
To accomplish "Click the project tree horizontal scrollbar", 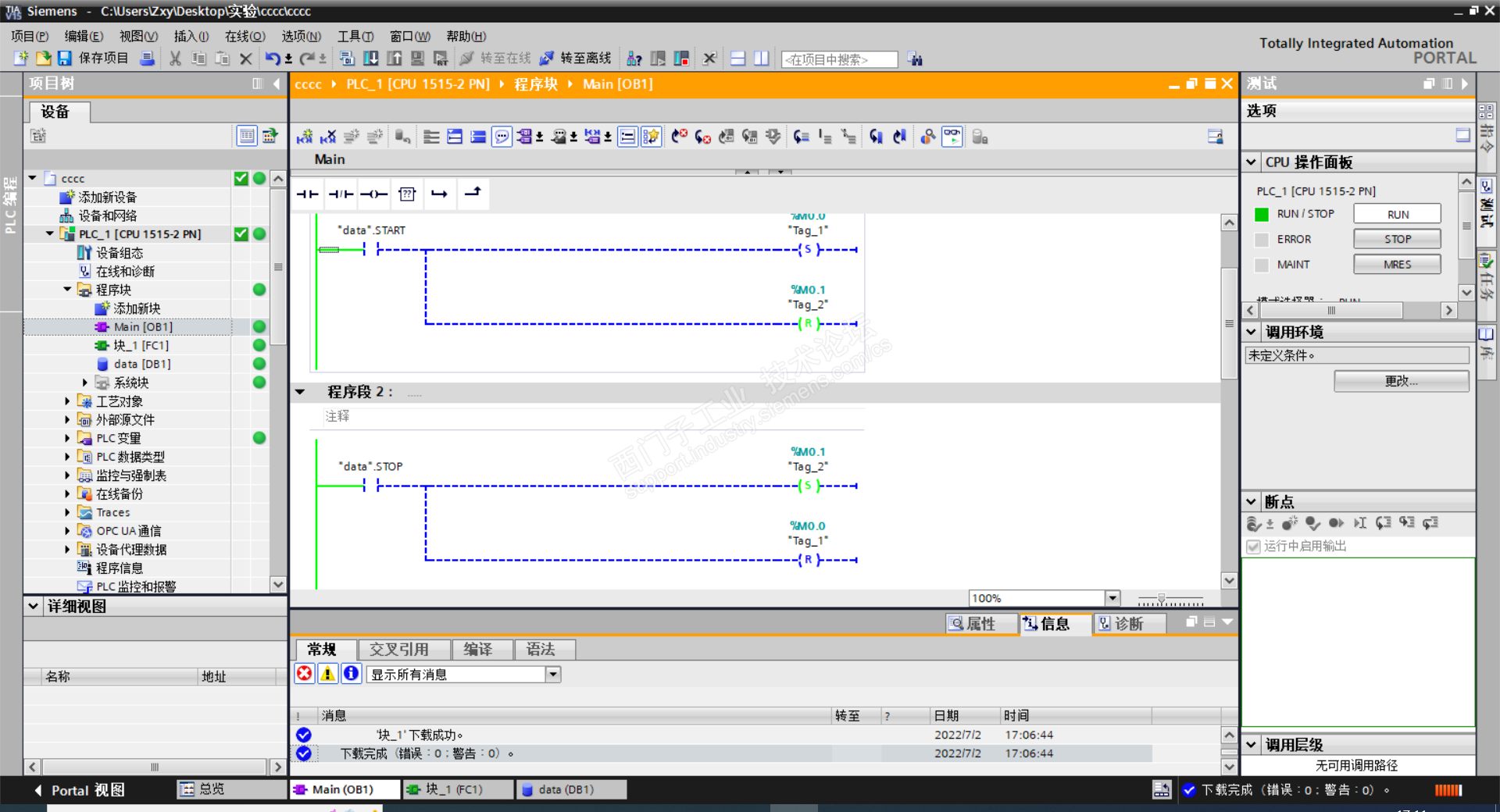I will 155,767.
